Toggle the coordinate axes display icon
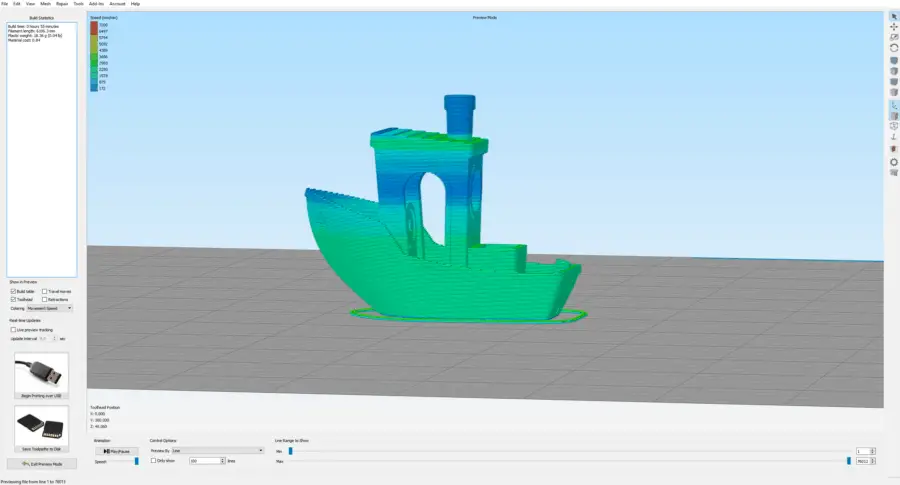 [x=894, y=106]
